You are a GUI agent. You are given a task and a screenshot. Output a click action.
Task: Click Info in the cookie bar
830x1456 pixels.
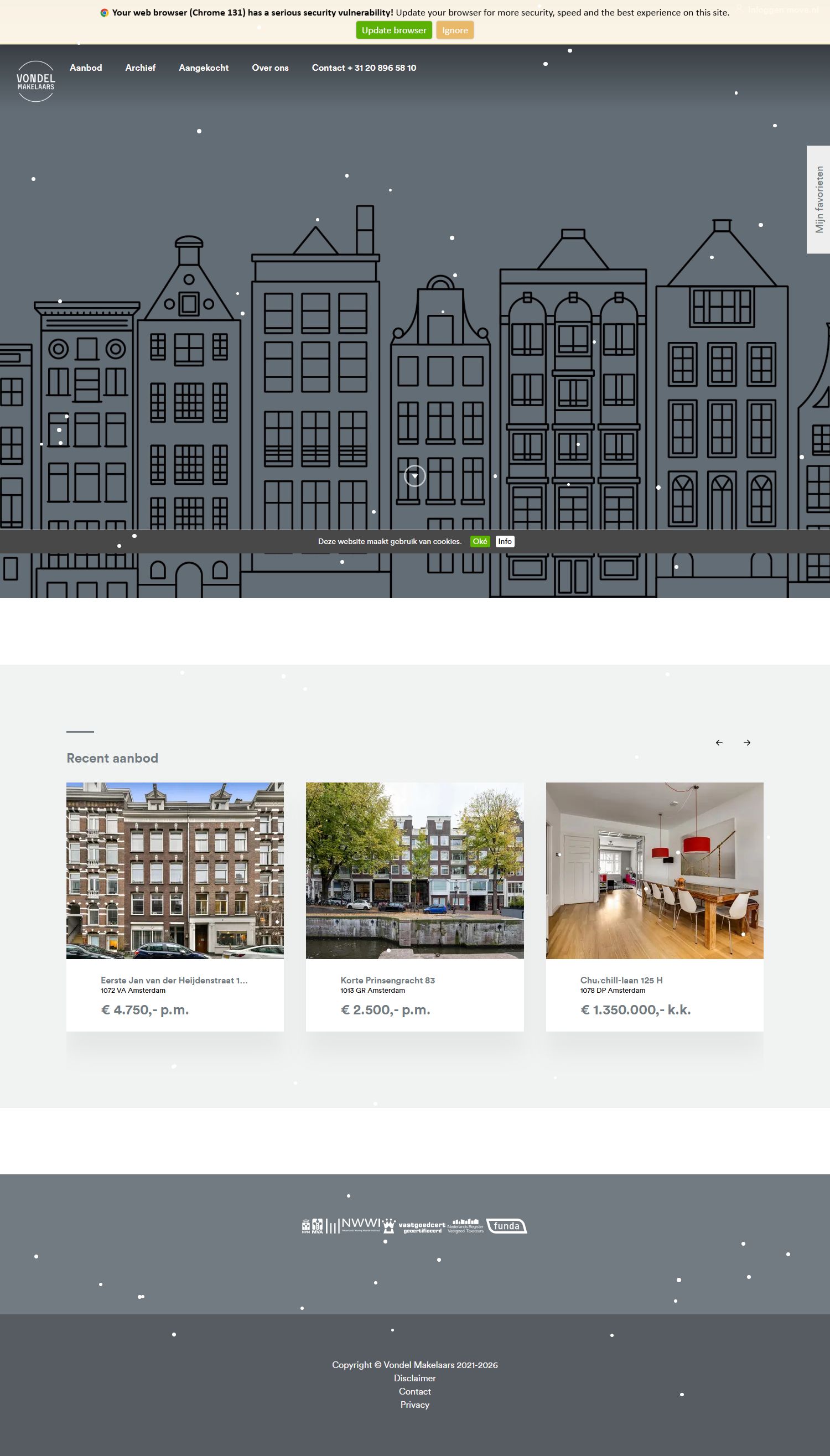click(x=505, y=542)
